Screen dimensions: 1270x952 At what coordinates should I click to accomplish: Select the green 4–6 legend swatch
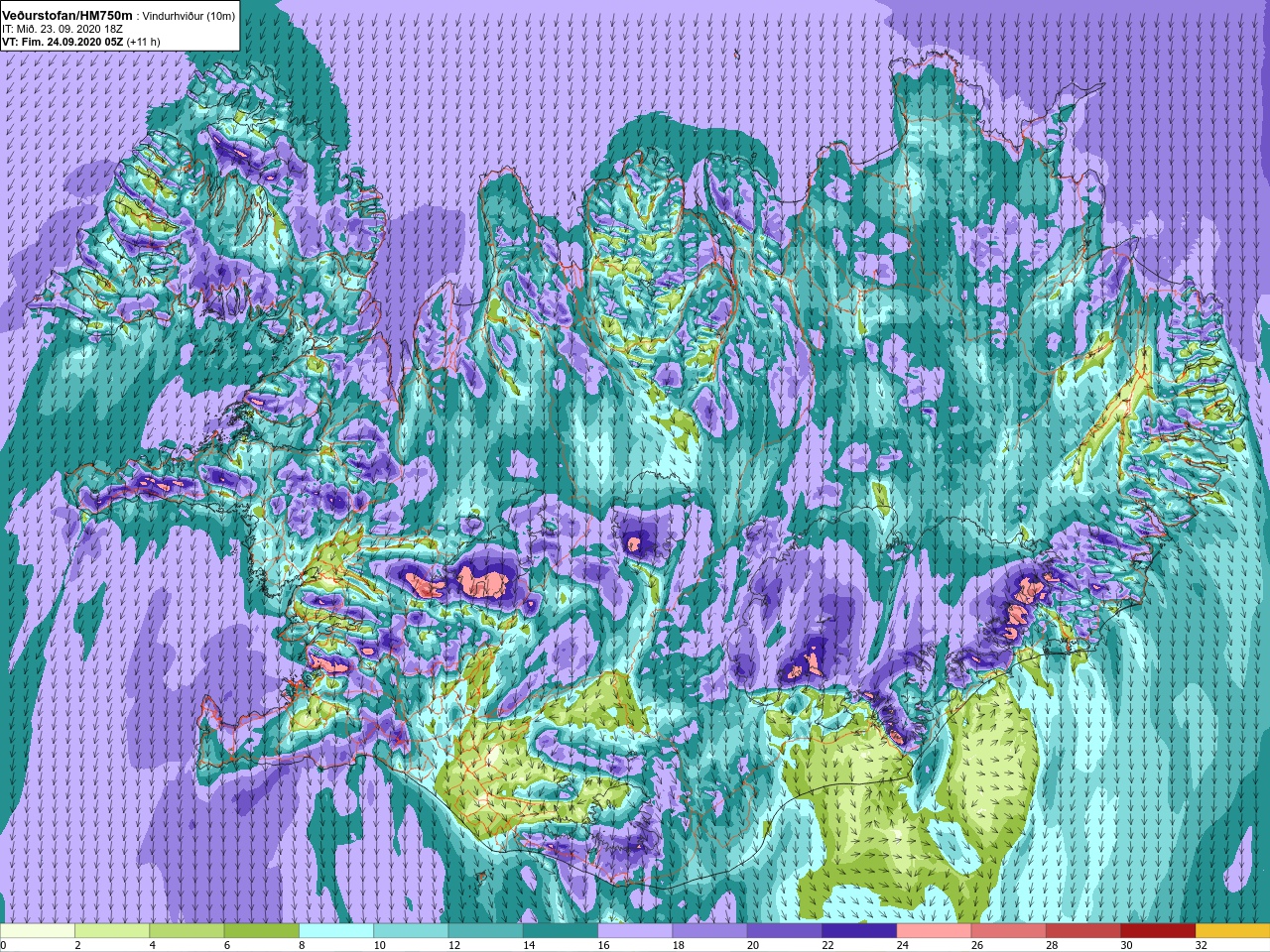click(187, 931)
